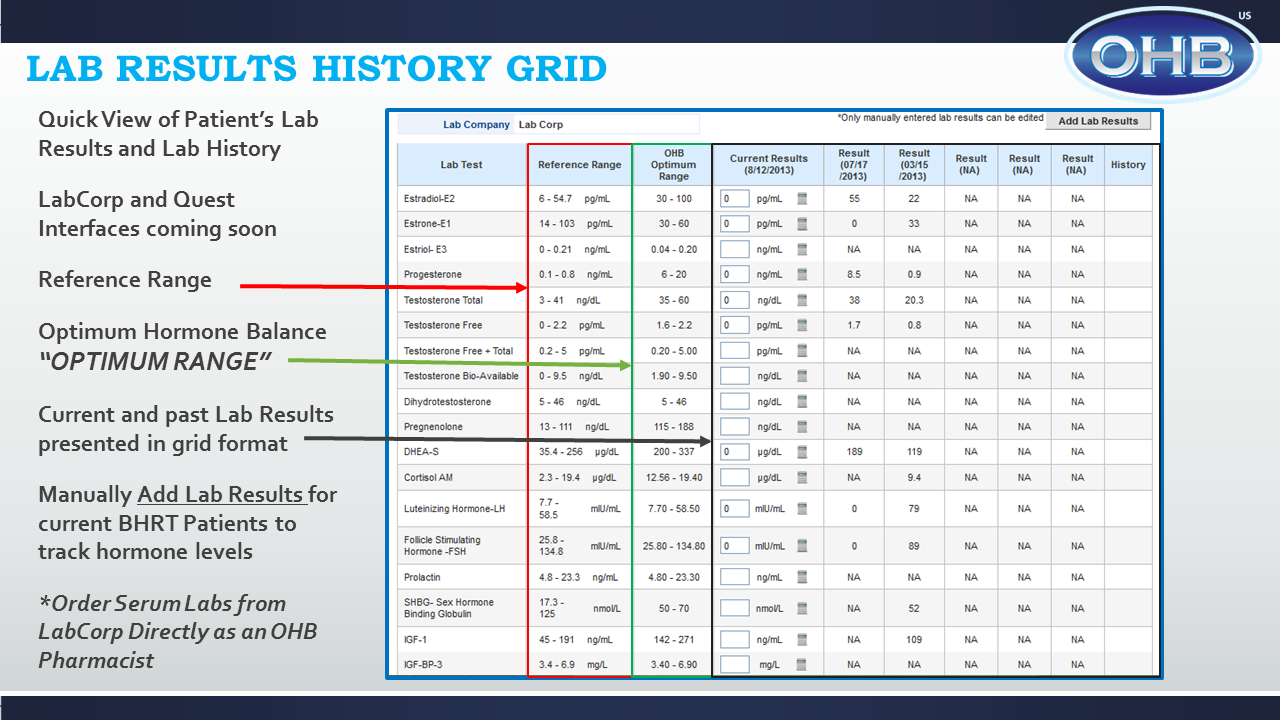Focus Follicle Stimulating Hormone result input
The width and height of the screenshot is (1280, 720).
735,546
